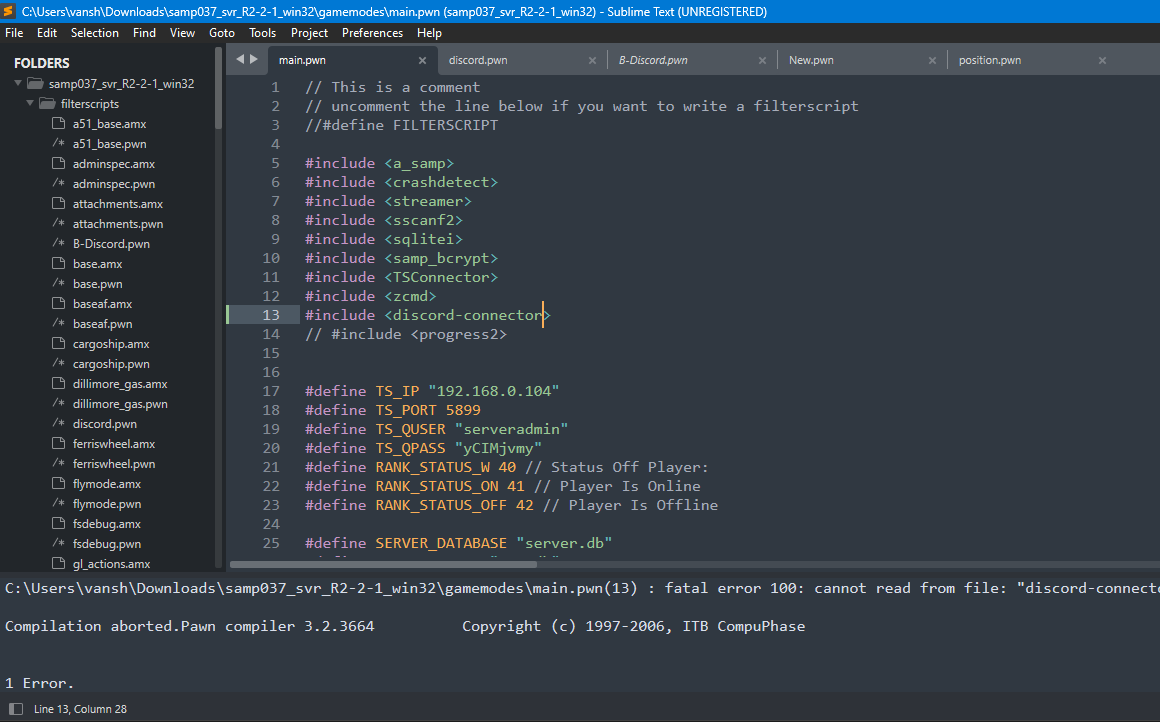The width and height of the screenshot is (1160, 722).
Task: Open the Selection menu
Action: click(95, 33)
